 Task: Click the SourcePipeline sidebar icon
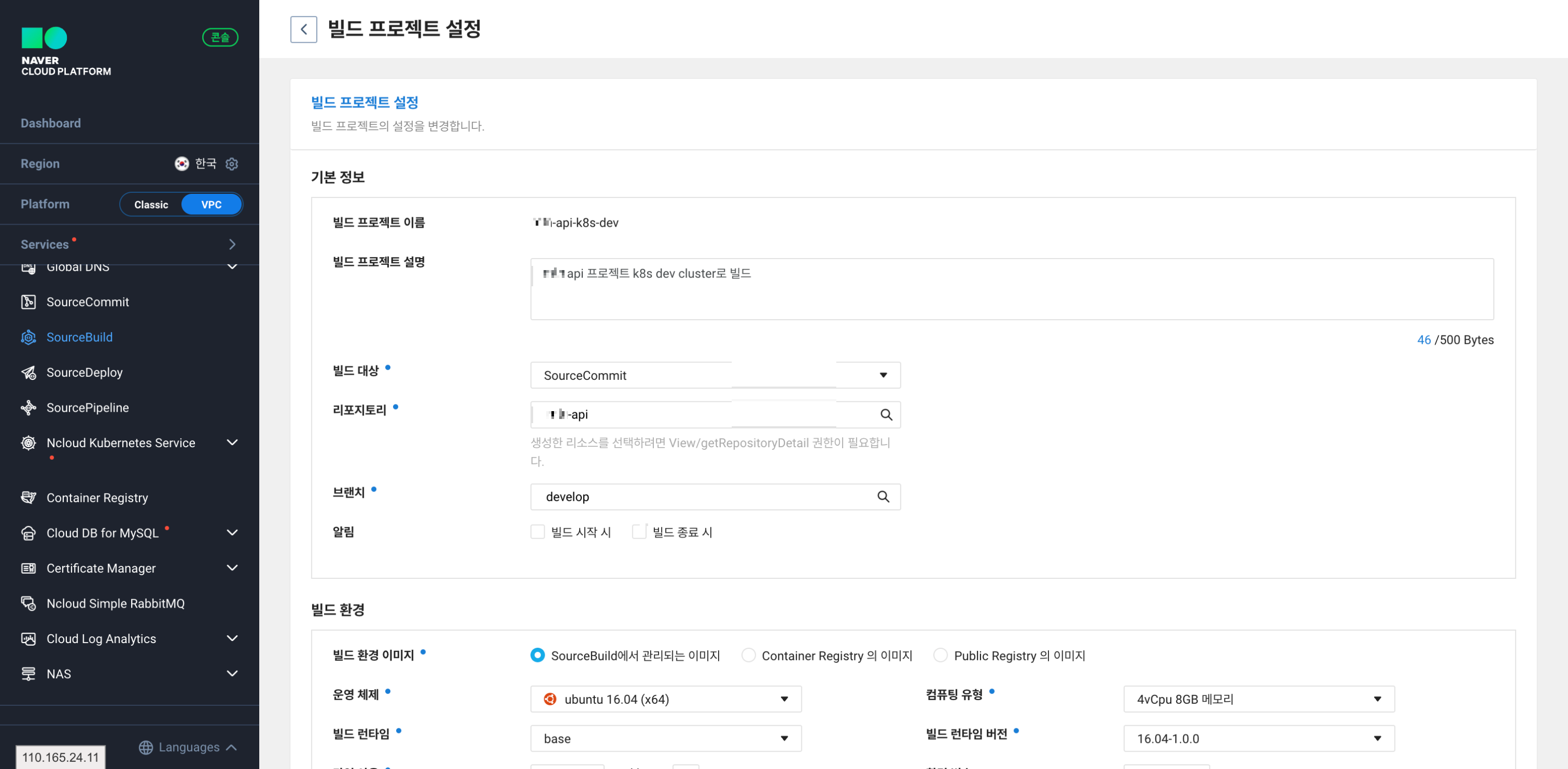28,407
